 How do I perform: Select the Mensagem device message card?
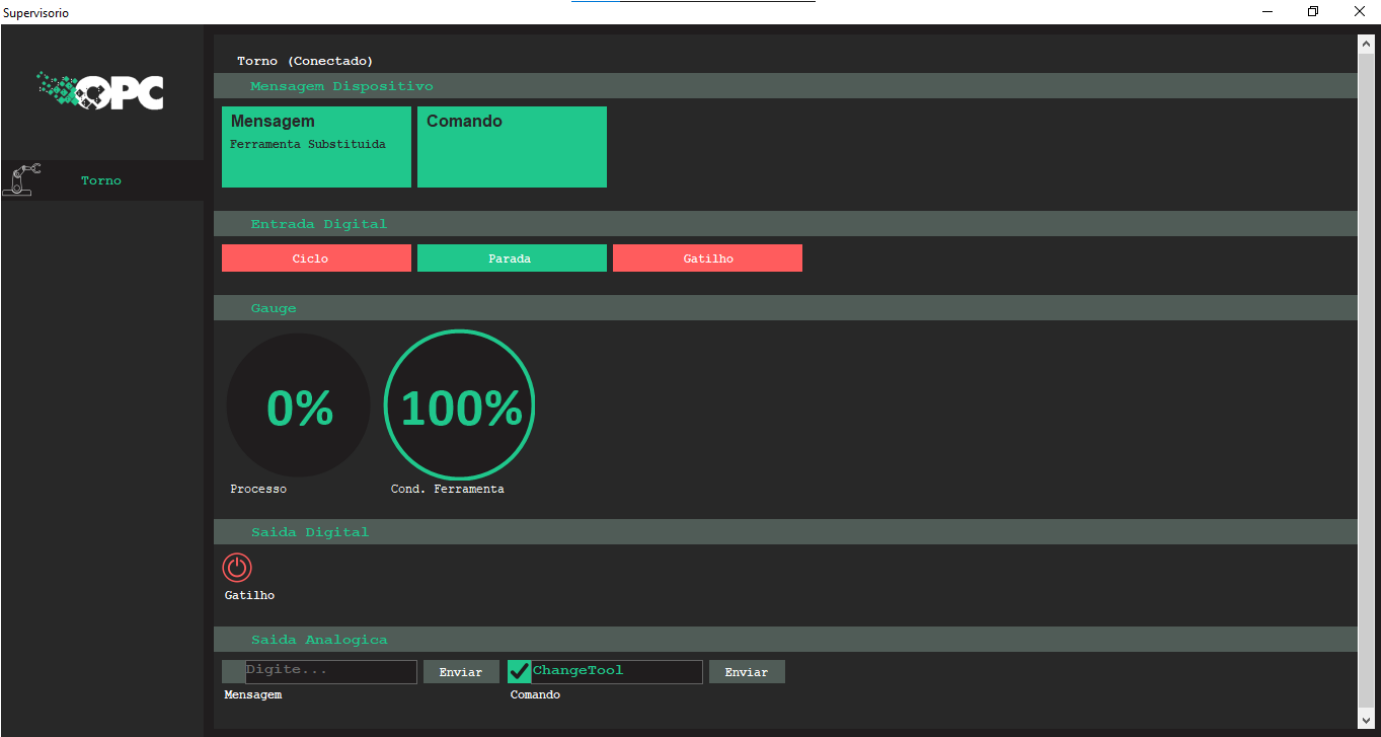click(x=316, y=147)
